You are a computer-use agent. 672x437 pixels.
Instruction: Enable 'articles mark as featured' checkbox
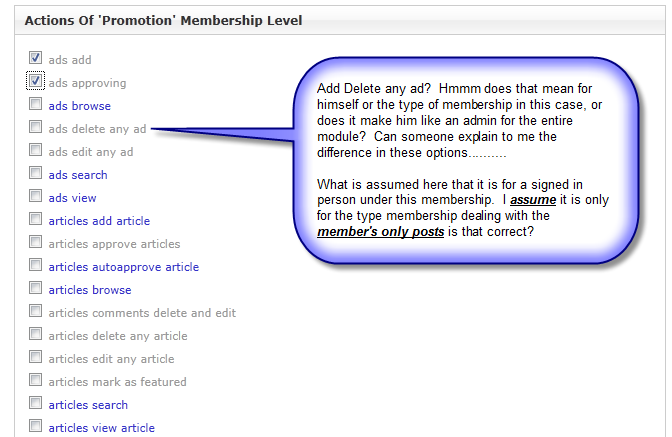[36, 381]
